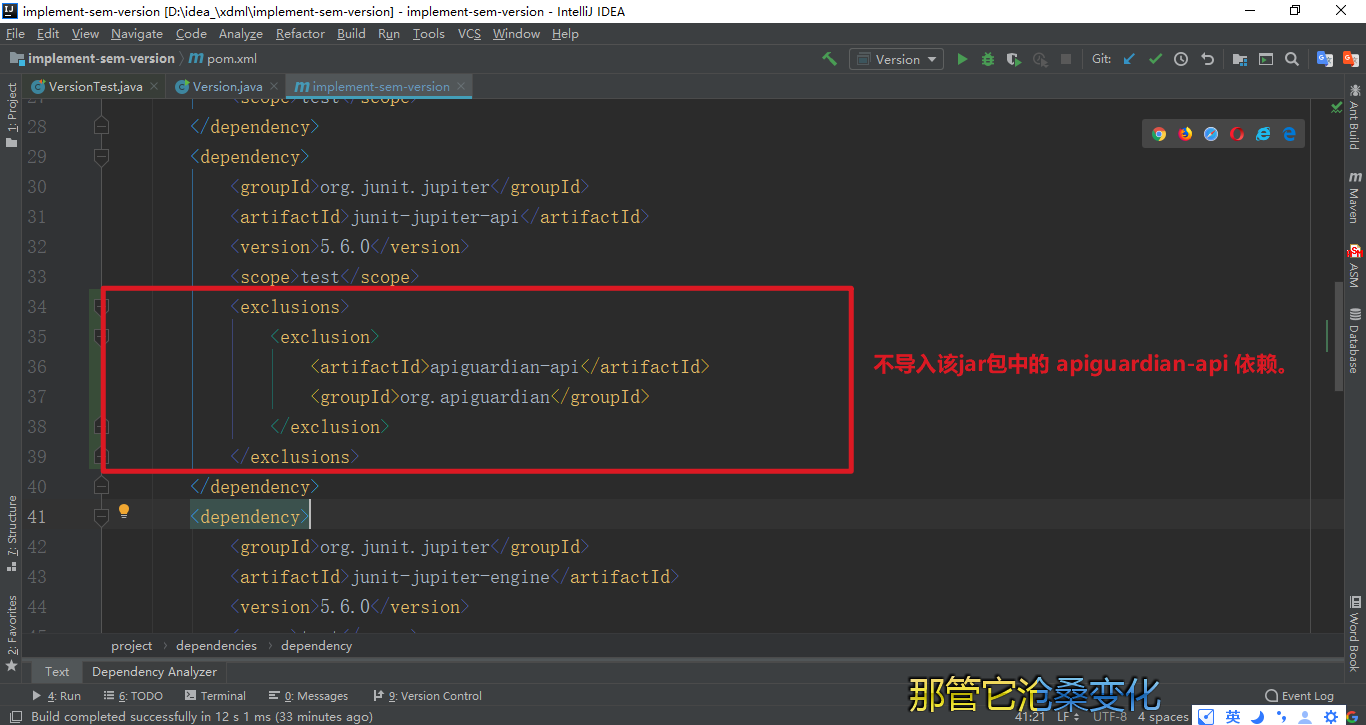Click the green inspection checkmark indicator
This screenshot has height=725, width=1366.
tap(1337, 106)
